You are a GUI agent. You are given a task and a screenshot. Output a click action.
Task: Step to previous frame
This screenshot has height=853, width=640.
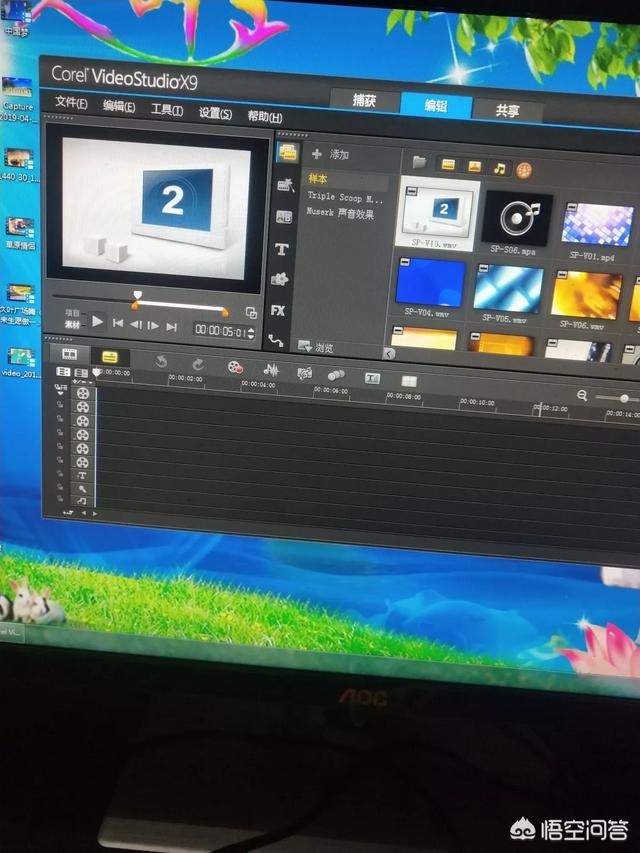click(136, 325)
